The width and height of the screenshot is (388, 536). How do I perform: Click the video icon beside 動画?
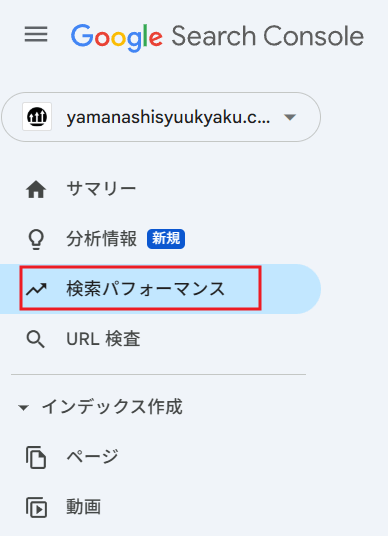point(36,507)
